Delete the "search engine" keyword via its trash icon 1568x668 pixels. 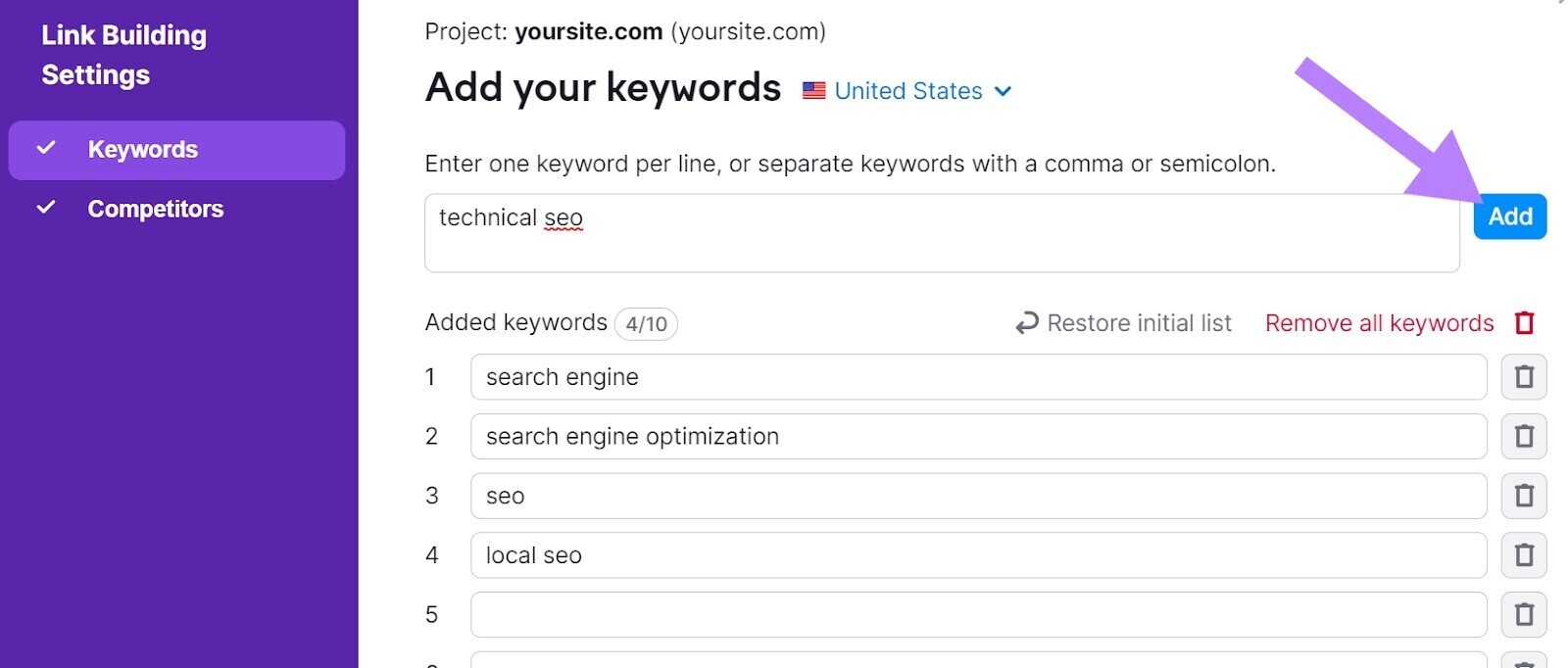[x=1525, y=376]
